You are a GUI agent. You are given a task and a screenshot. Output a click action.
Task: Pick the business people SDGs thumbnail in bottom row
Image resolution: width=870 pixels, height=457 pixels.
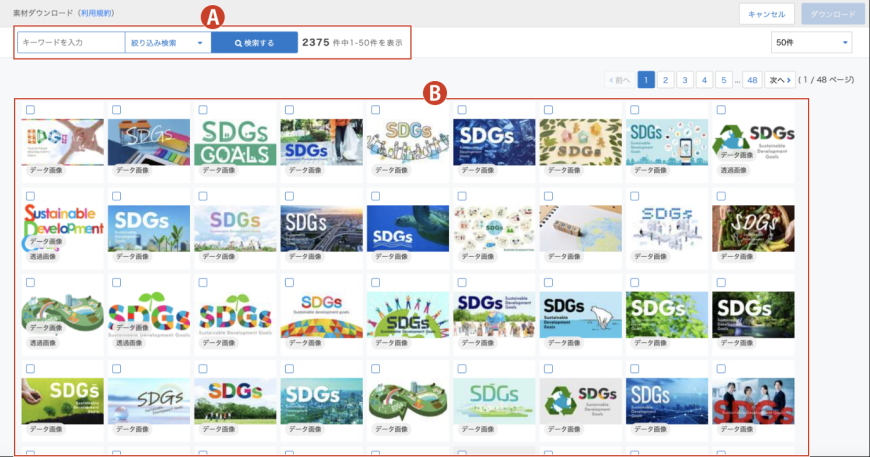pyautogui.click(x=752, y=401)
